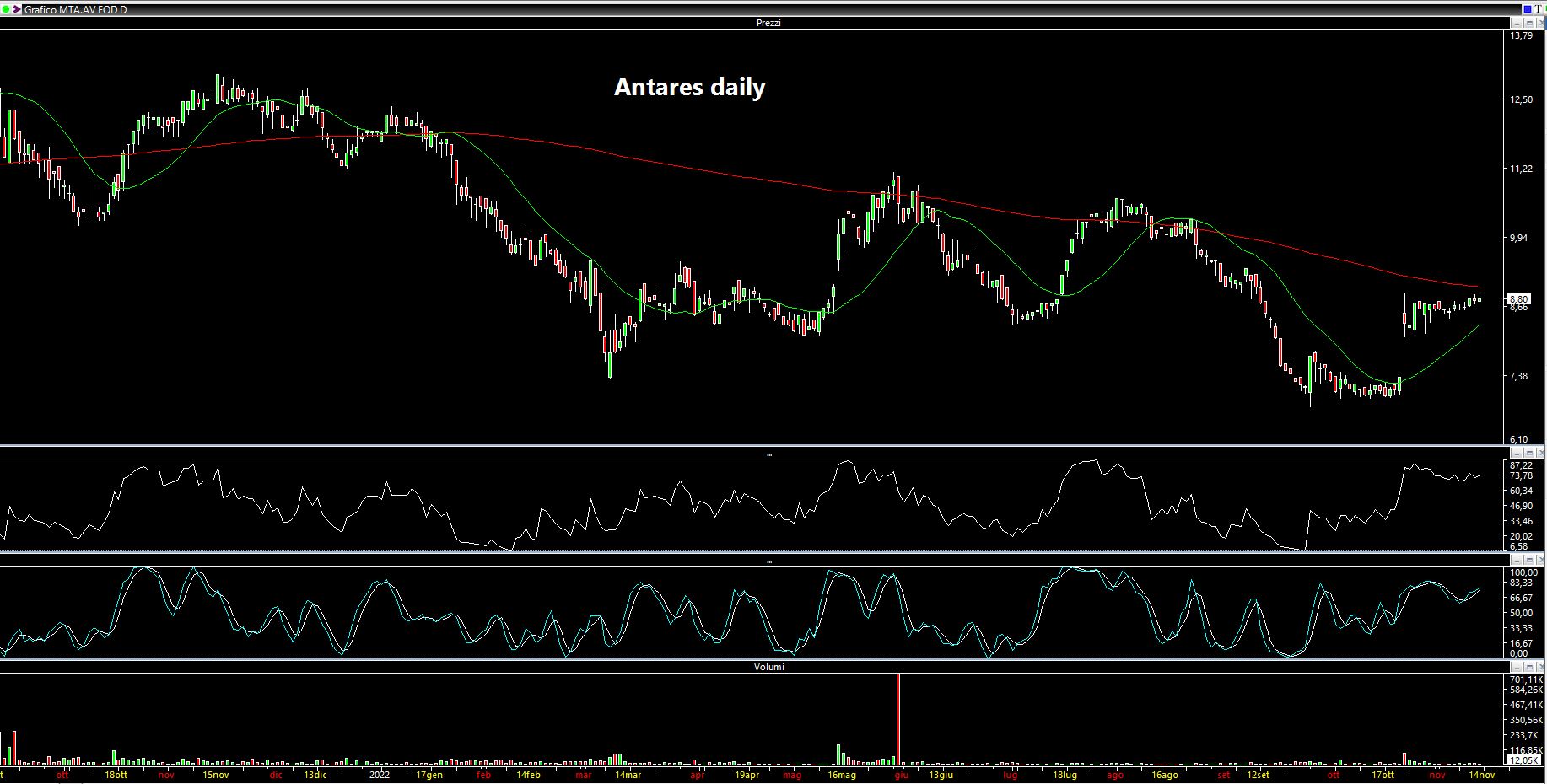Click the 350,56K volume axis label
This screenshot has height=784, width=1547.
point(1526,720)
